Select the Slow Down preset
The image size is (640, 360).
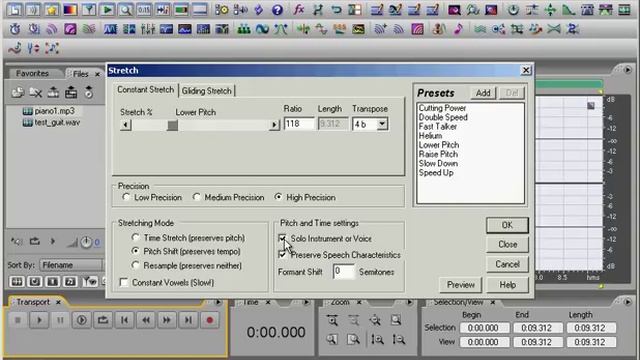(438, 163)
